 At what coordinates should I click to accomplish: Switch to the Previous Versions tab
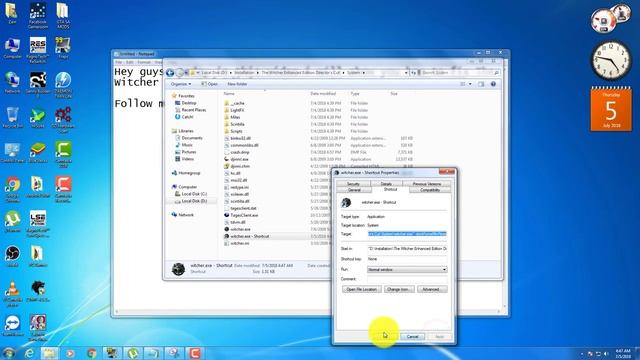(x=427, y=184)
